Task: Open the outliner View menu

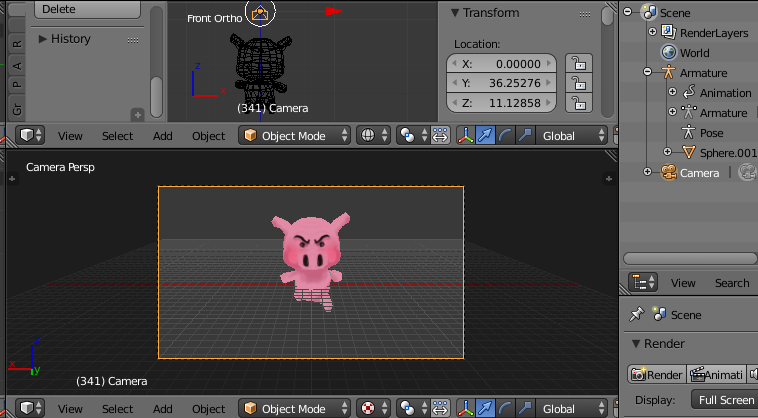Action: (x=683, y=283)
